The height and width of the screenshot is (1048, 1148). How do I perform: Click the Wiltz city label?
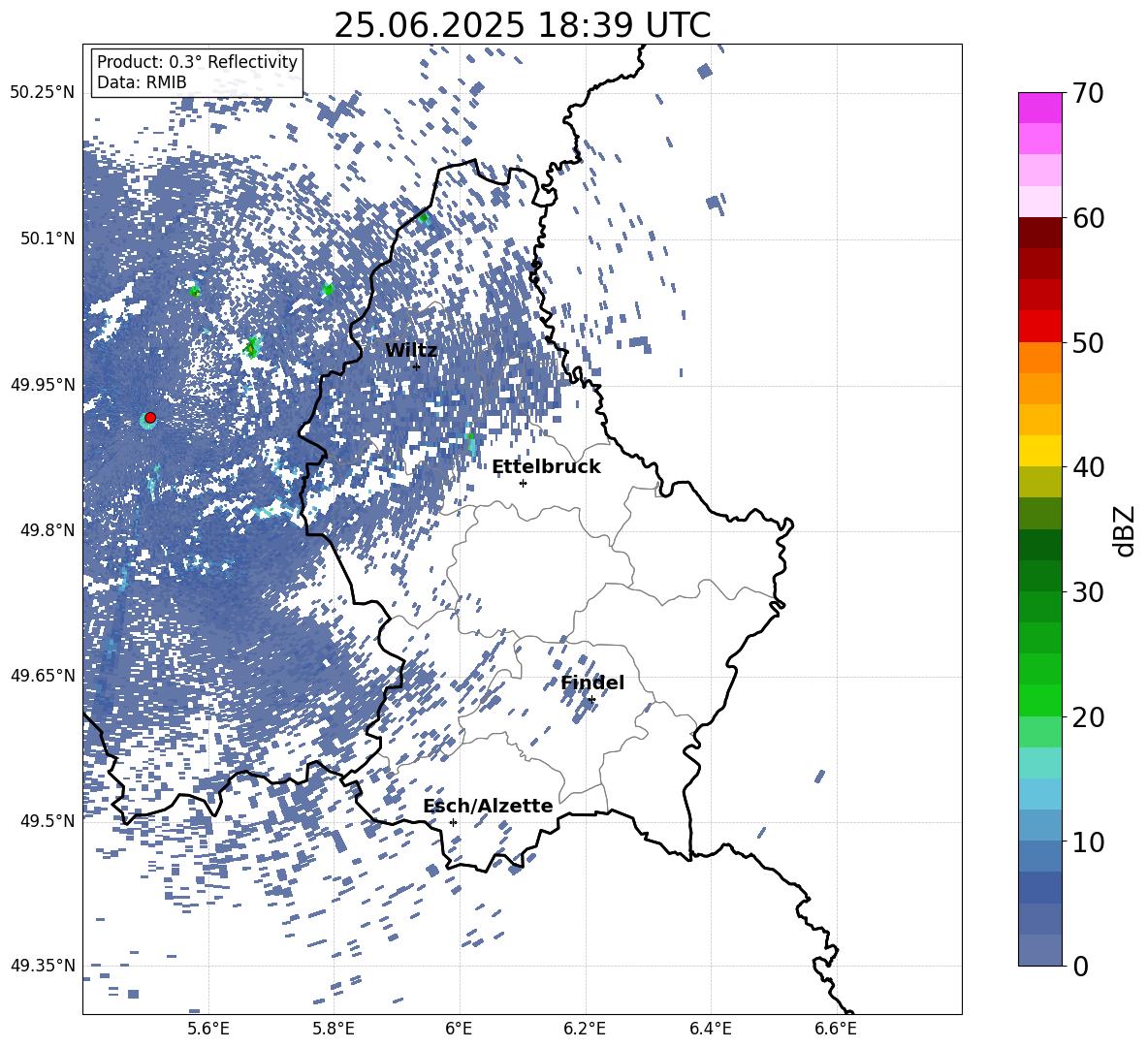click(411, 350)
